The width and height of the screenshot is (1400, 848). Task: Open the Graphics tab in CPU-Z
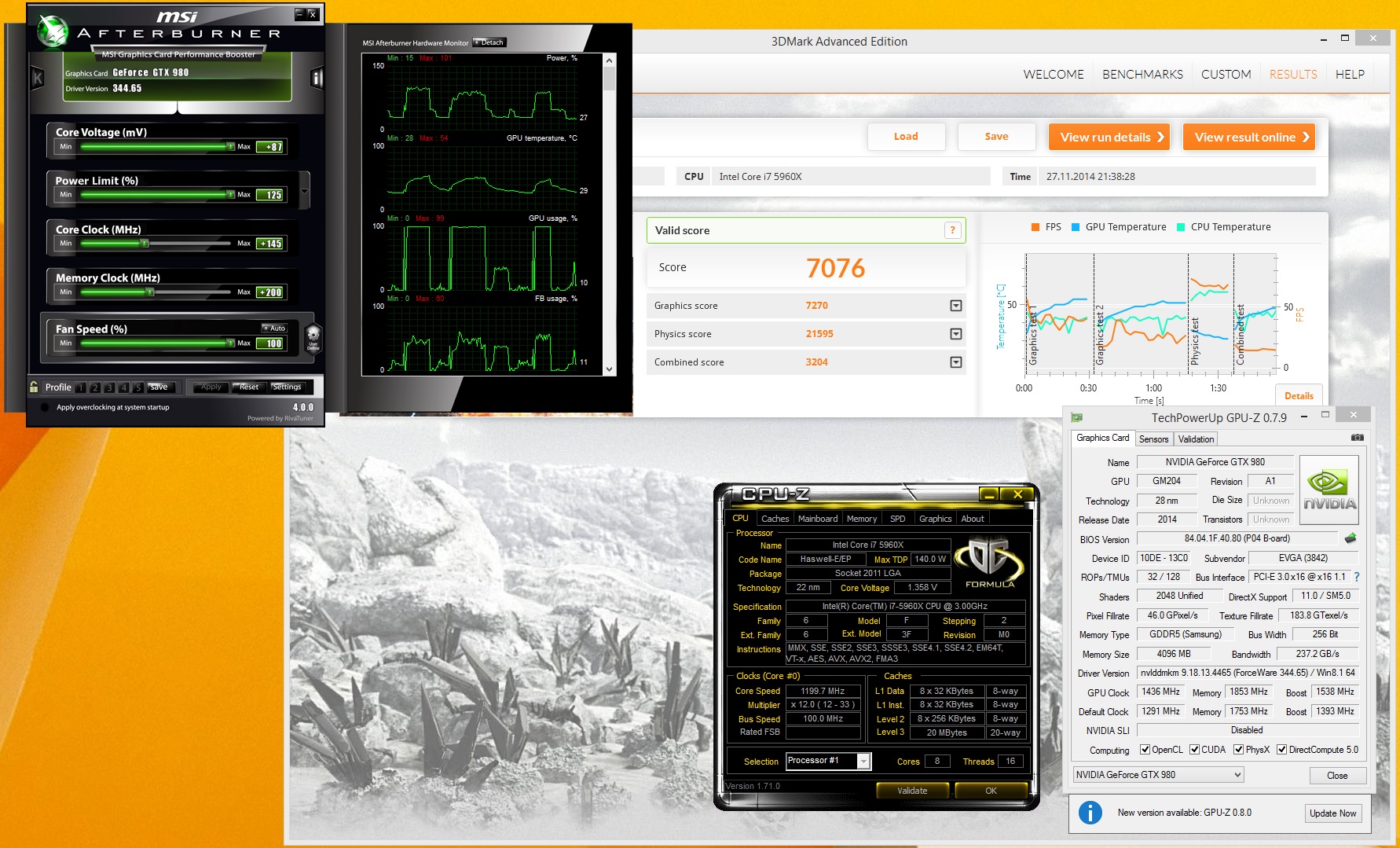pos(935,519)
